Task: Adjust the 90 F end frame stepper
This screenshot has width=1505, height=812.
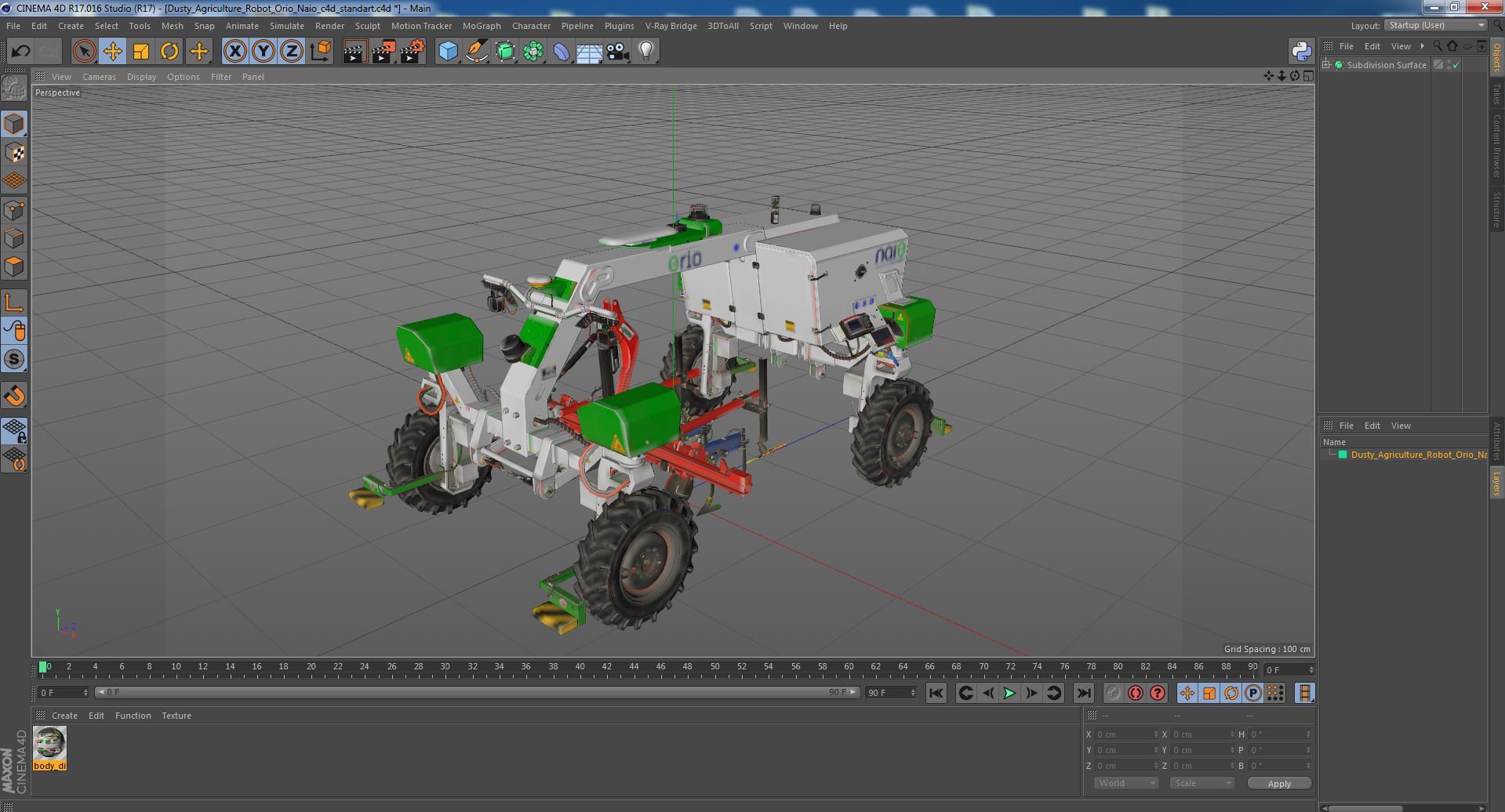Action: pos(912,693)
